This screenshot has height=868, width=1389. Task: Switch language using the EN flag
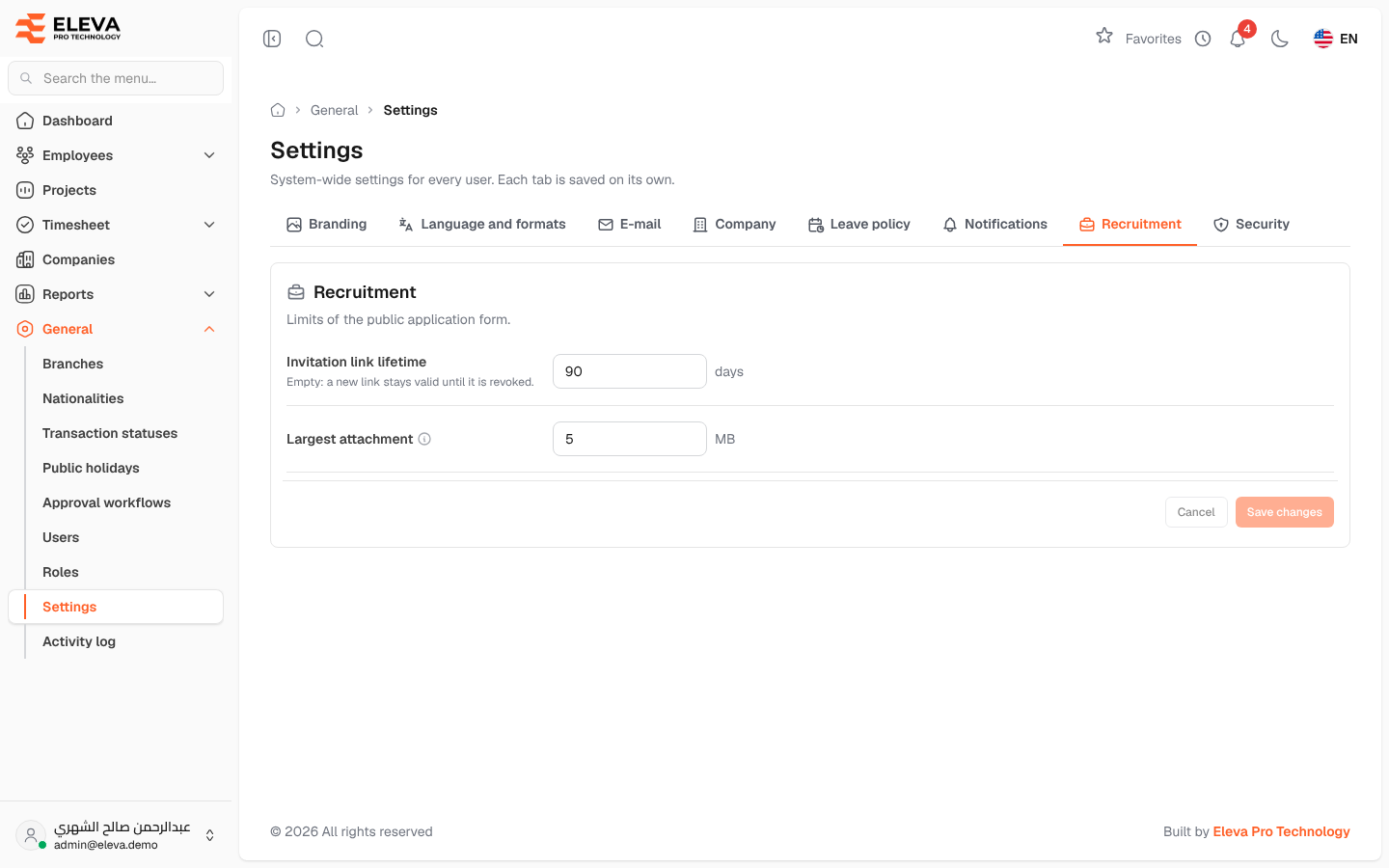(1336, 39)
